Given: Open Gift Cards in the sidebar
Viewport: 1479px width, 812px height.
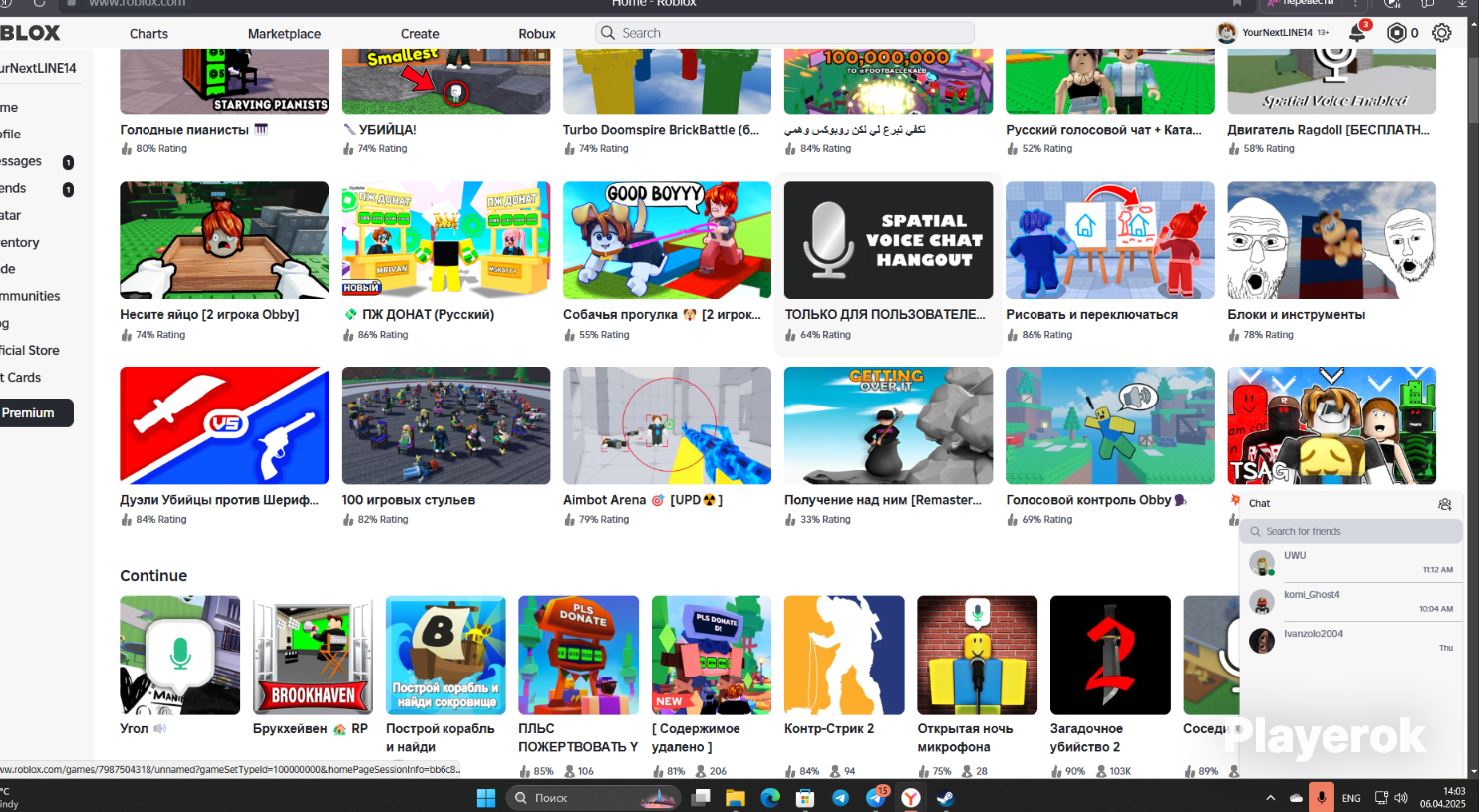Looking at the screenshot, I should (21, 378).
